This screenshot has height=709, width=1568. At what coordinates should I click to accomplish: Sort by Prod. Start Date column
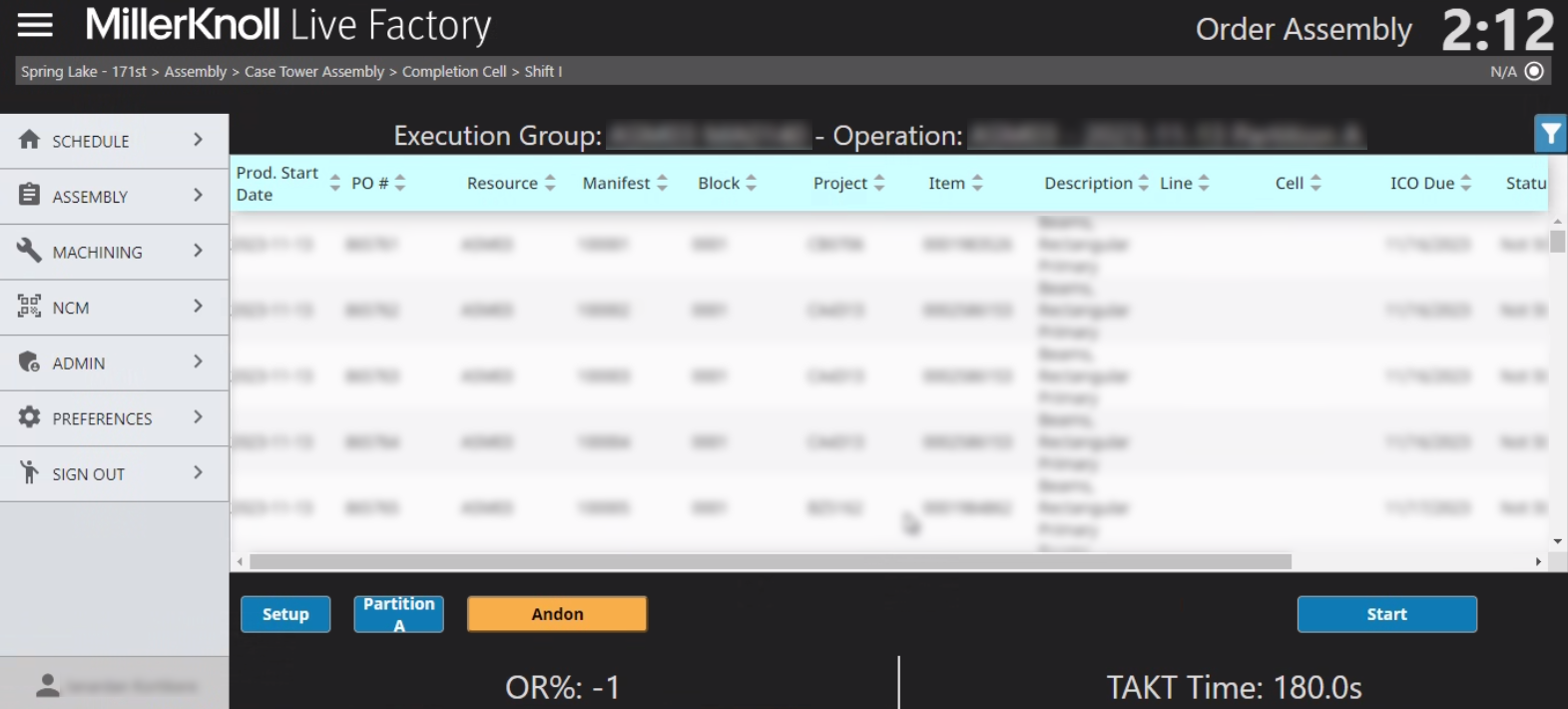pos(334,184)
